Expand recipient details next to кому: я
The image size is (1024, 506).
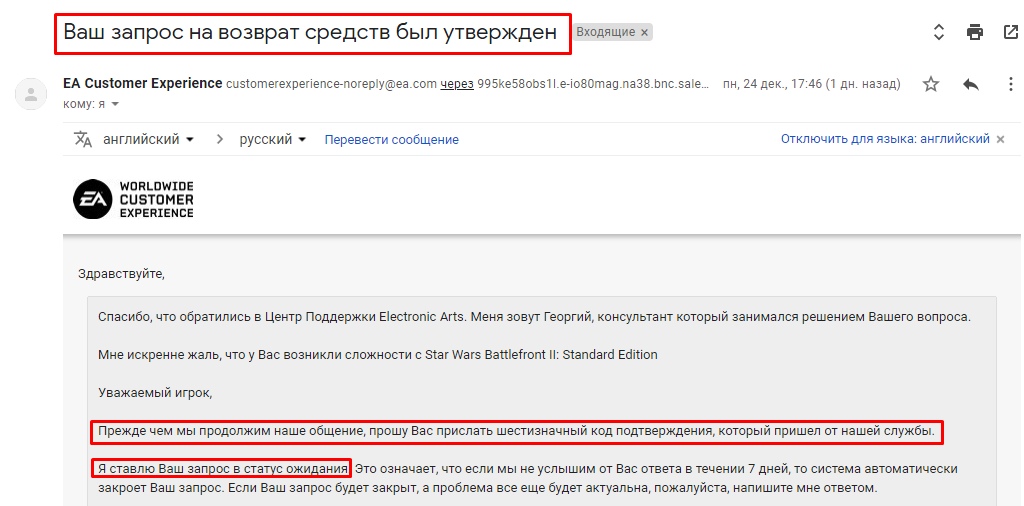click(115, 104)
